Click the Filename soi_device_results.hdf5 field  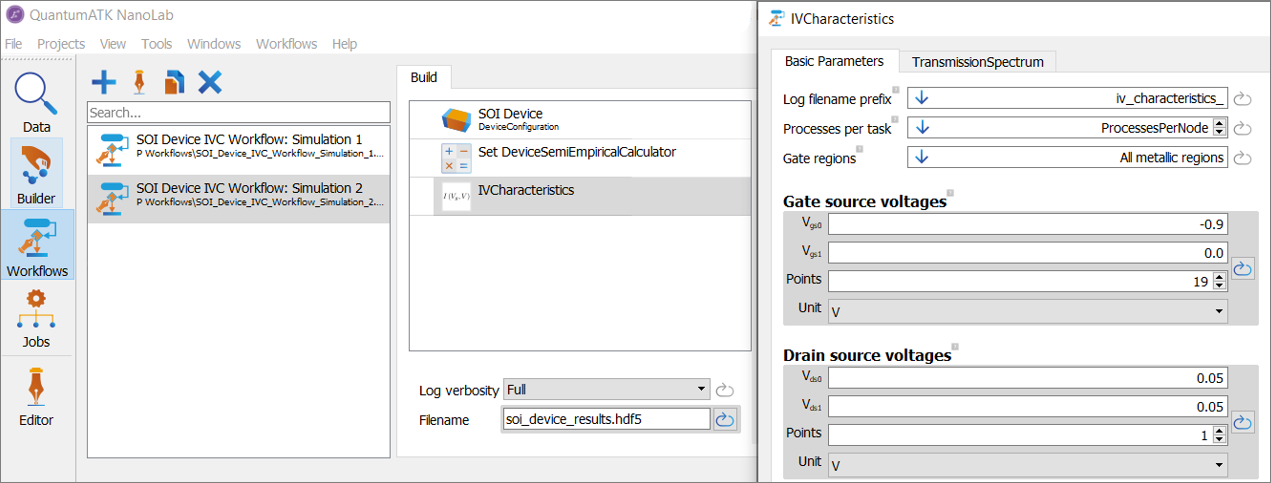pyautogui.click(x=607, y=420)
